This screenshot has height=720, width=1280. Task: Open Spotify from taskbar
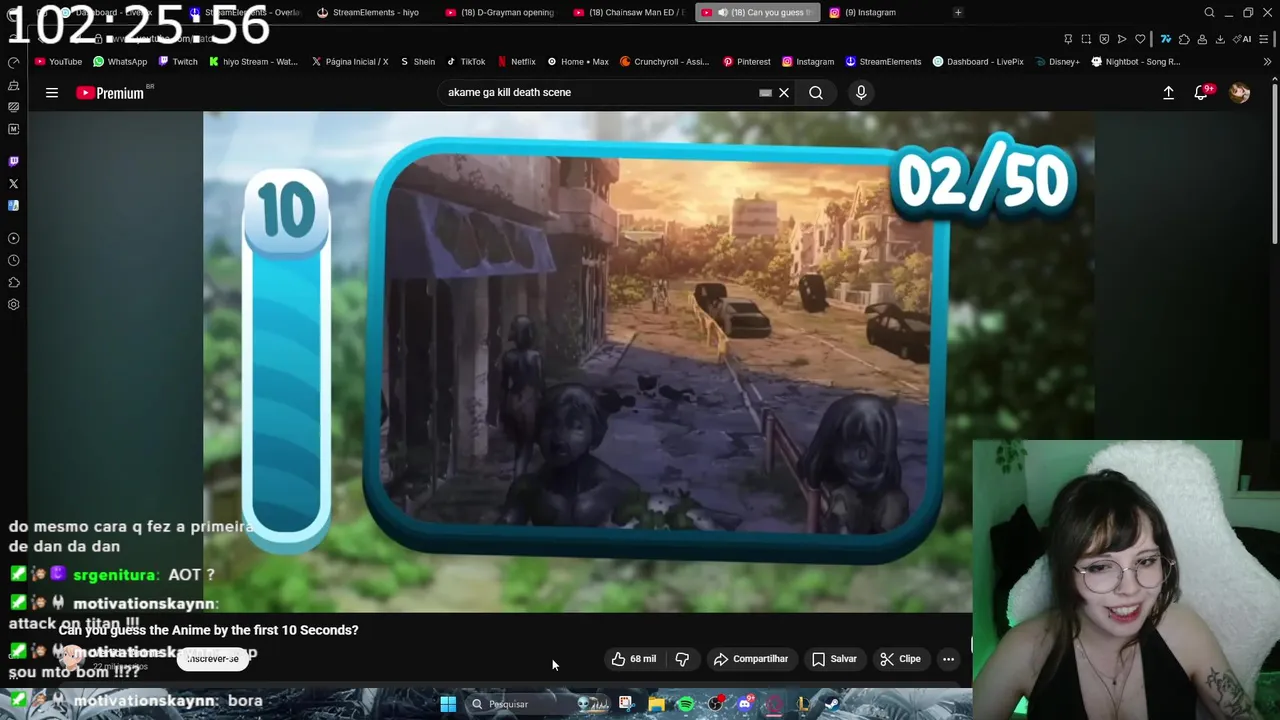[x=686, y=704]
